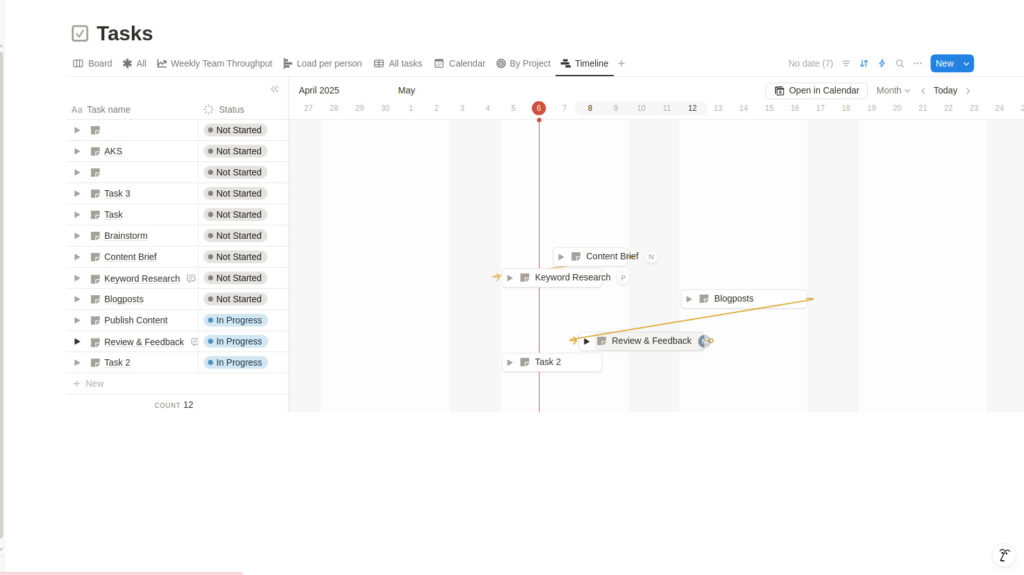The width and height of the screenshot is (1024, 575).
Task: Switch to the Calendar view tab
Action: (460, 63)
